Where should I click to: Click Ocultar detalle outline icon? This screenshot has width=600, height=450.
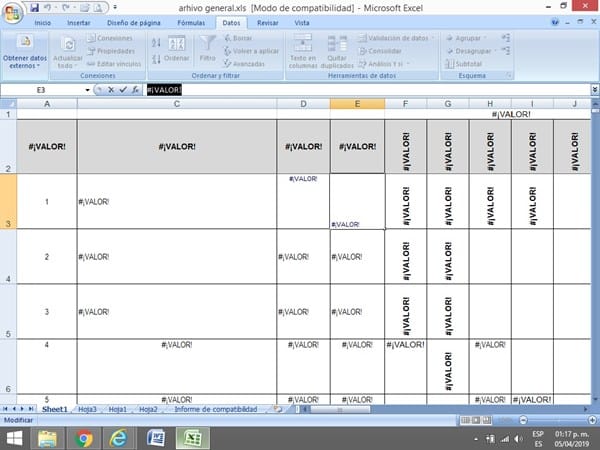506,51
